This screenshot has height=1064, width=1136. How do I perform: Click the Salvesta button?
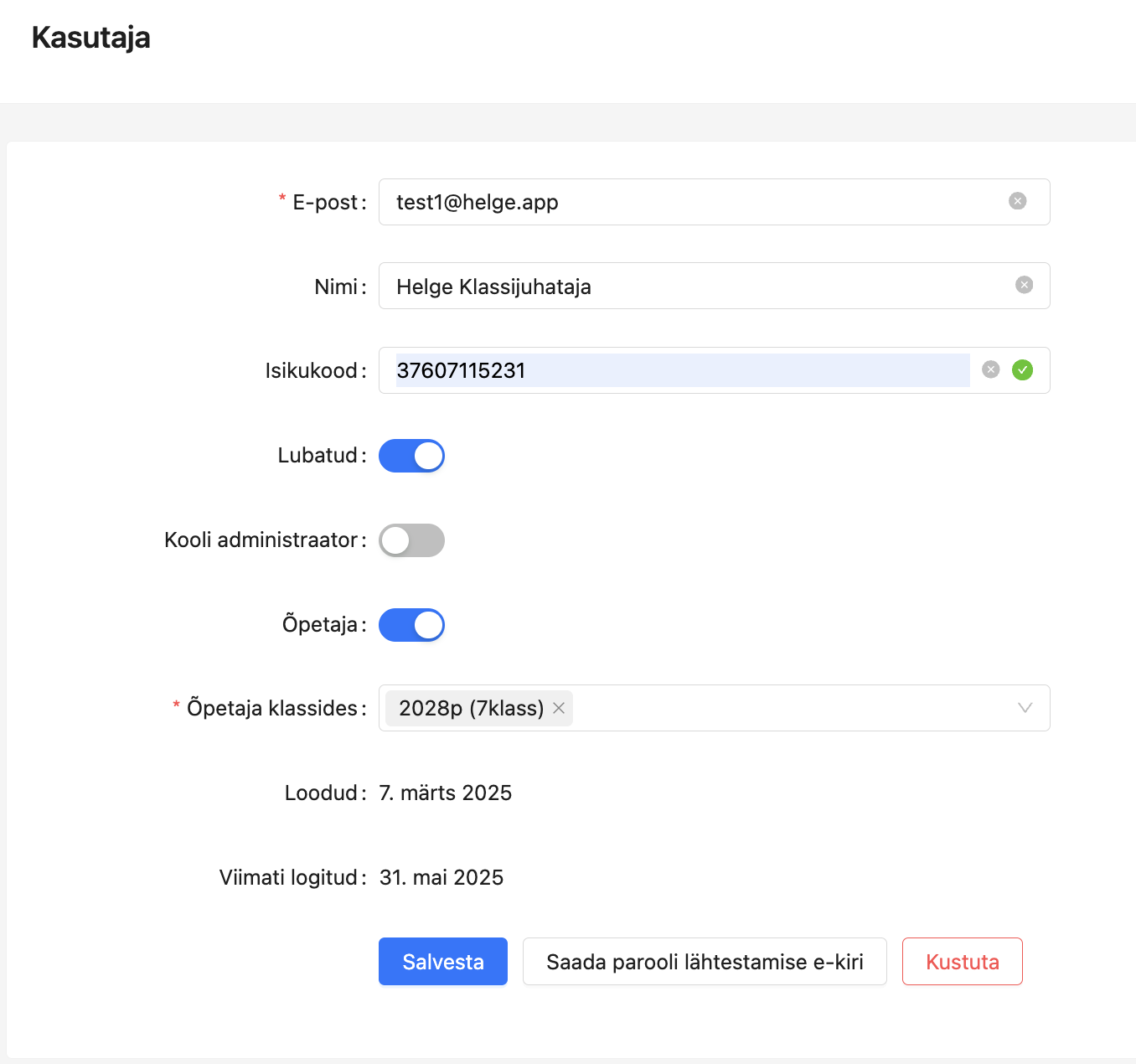[x=442, y=962]
